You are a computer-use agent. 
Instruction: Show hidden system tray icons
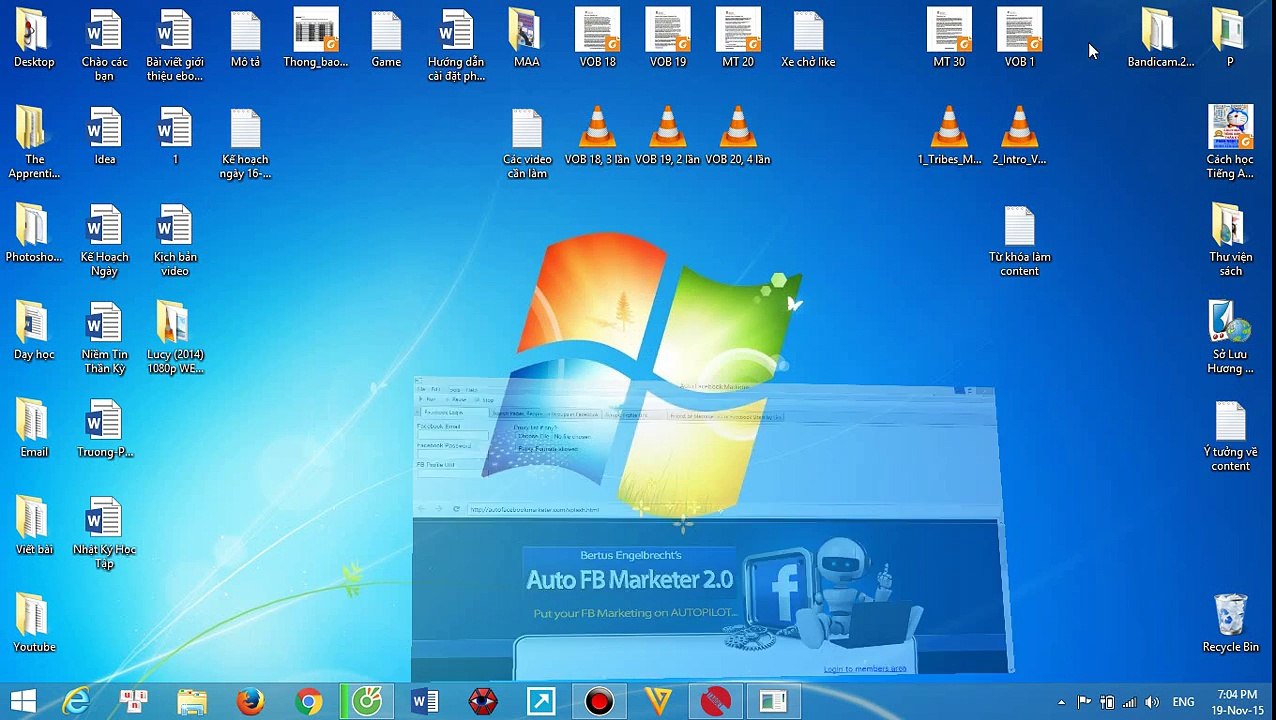coord(1061,702)
